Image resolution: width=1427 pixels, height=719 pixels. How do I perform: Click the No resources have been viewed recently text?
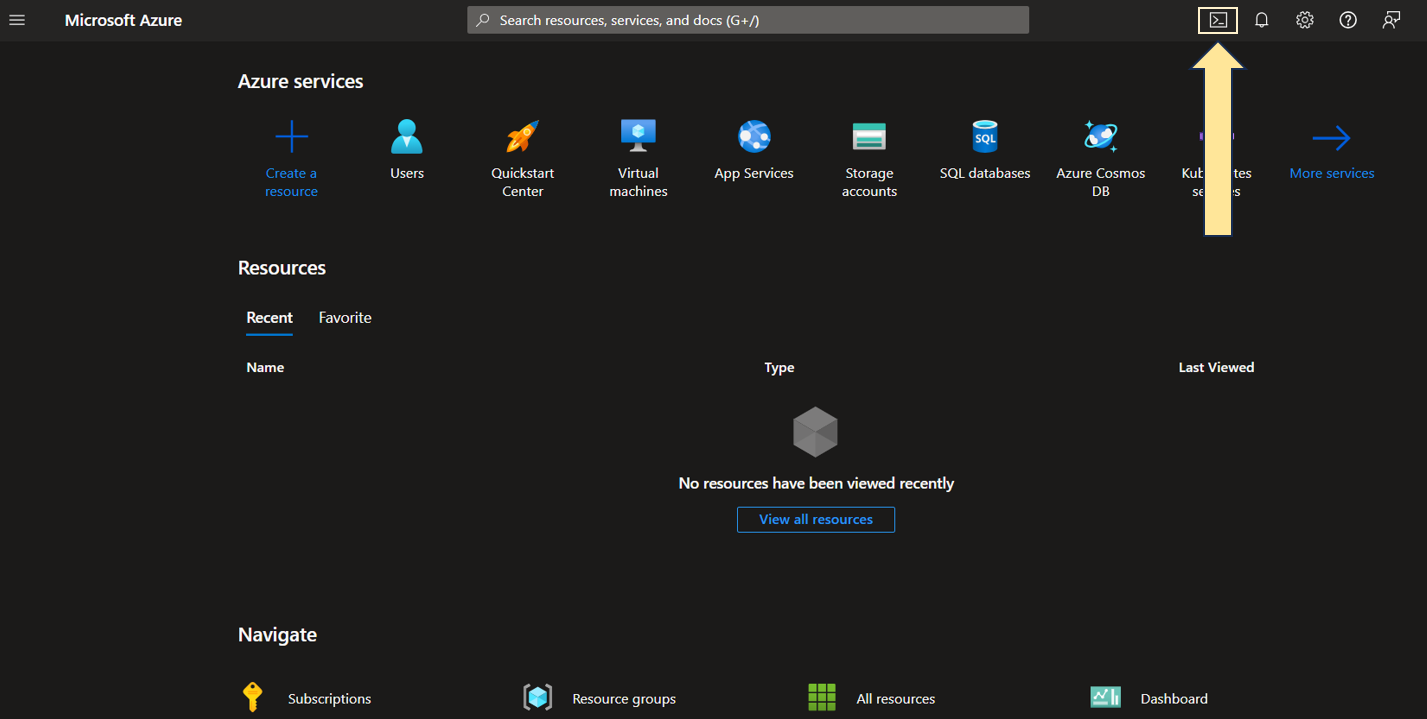[816, 483]
